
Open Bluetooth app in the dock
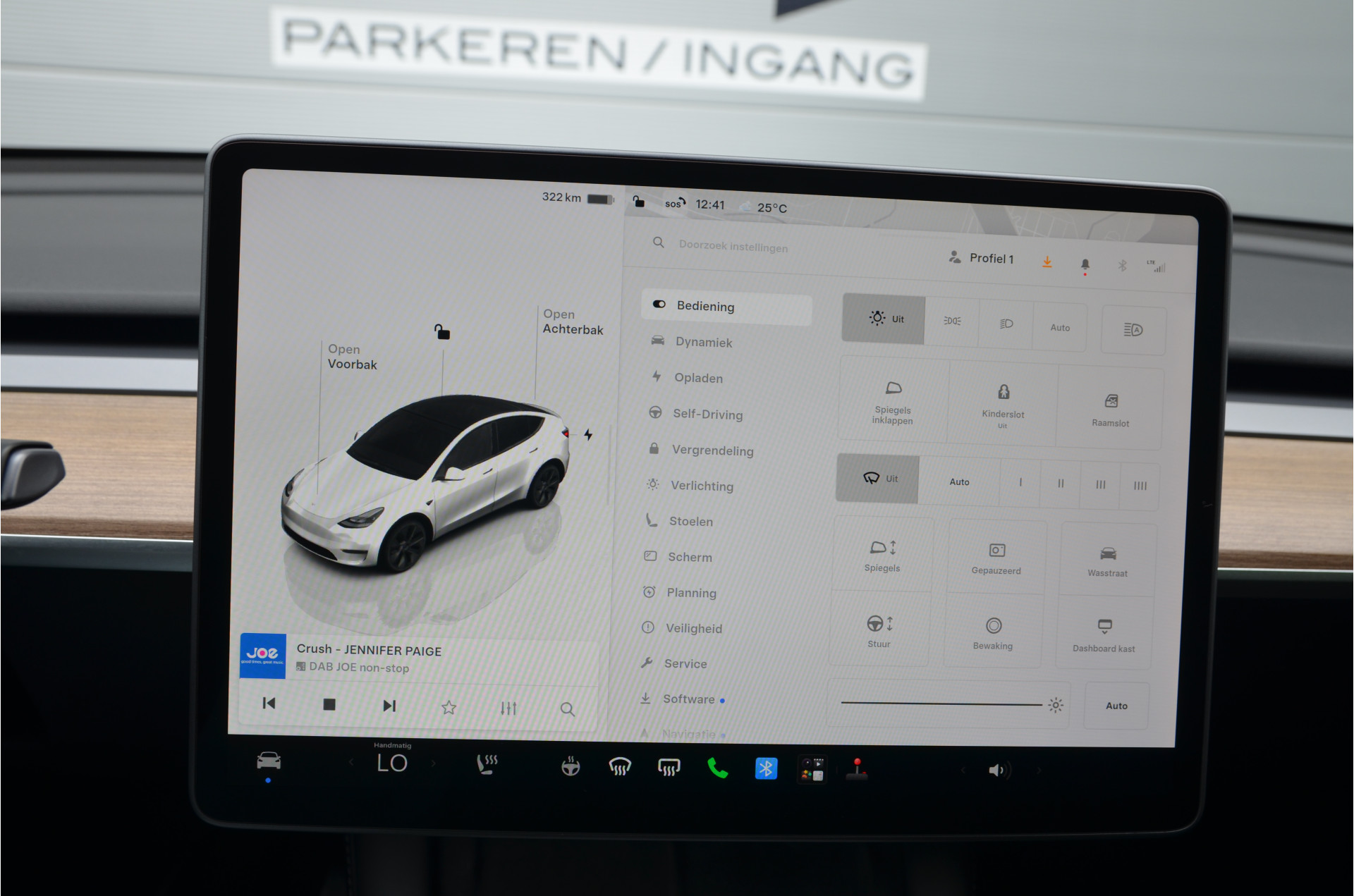pyautogui.click(x=766, y=768)
